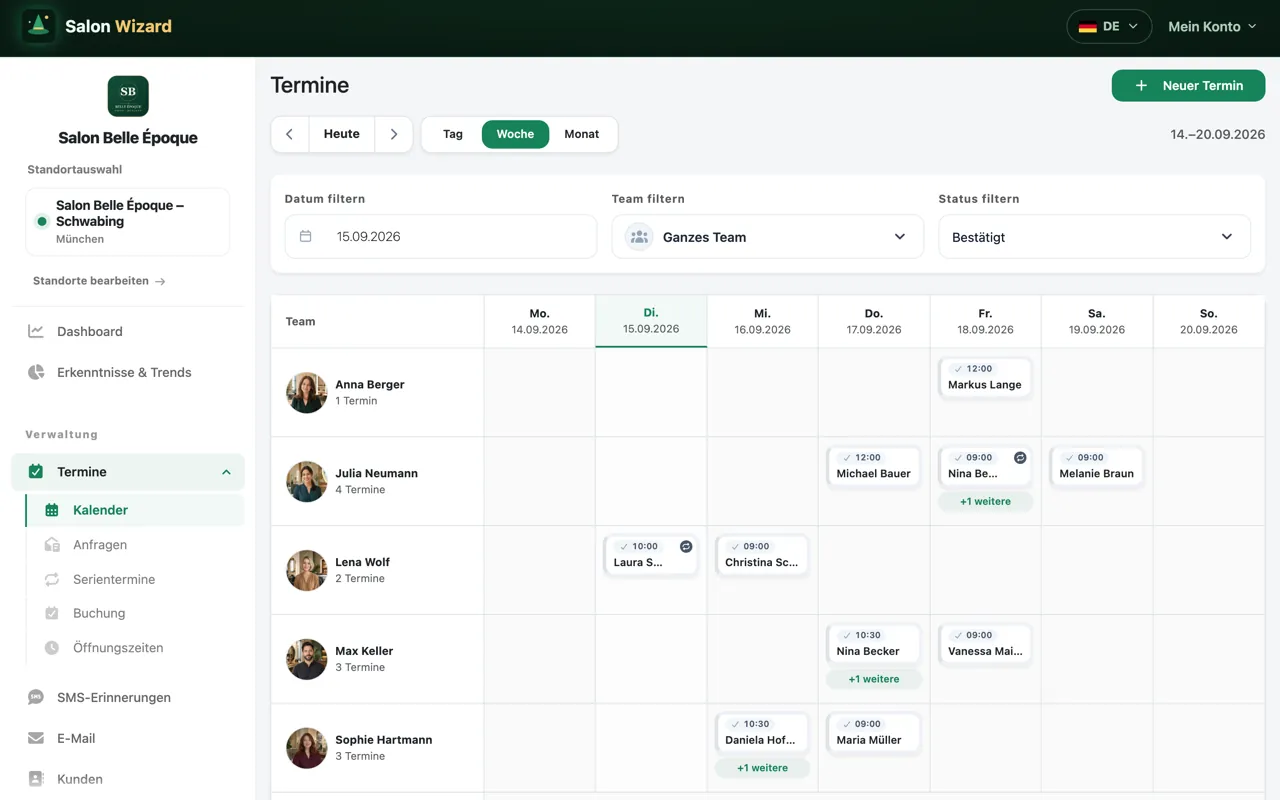Open the Ganzes Team filter dropdown
1280x800 pixels.
(768, 237)
